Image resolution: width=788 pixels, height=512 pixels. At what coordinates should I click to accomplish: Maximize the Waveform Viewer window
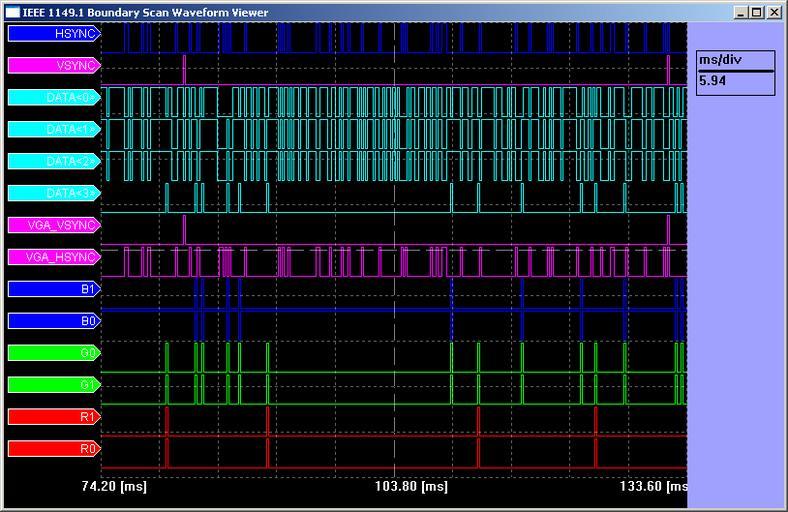point(757,12)
